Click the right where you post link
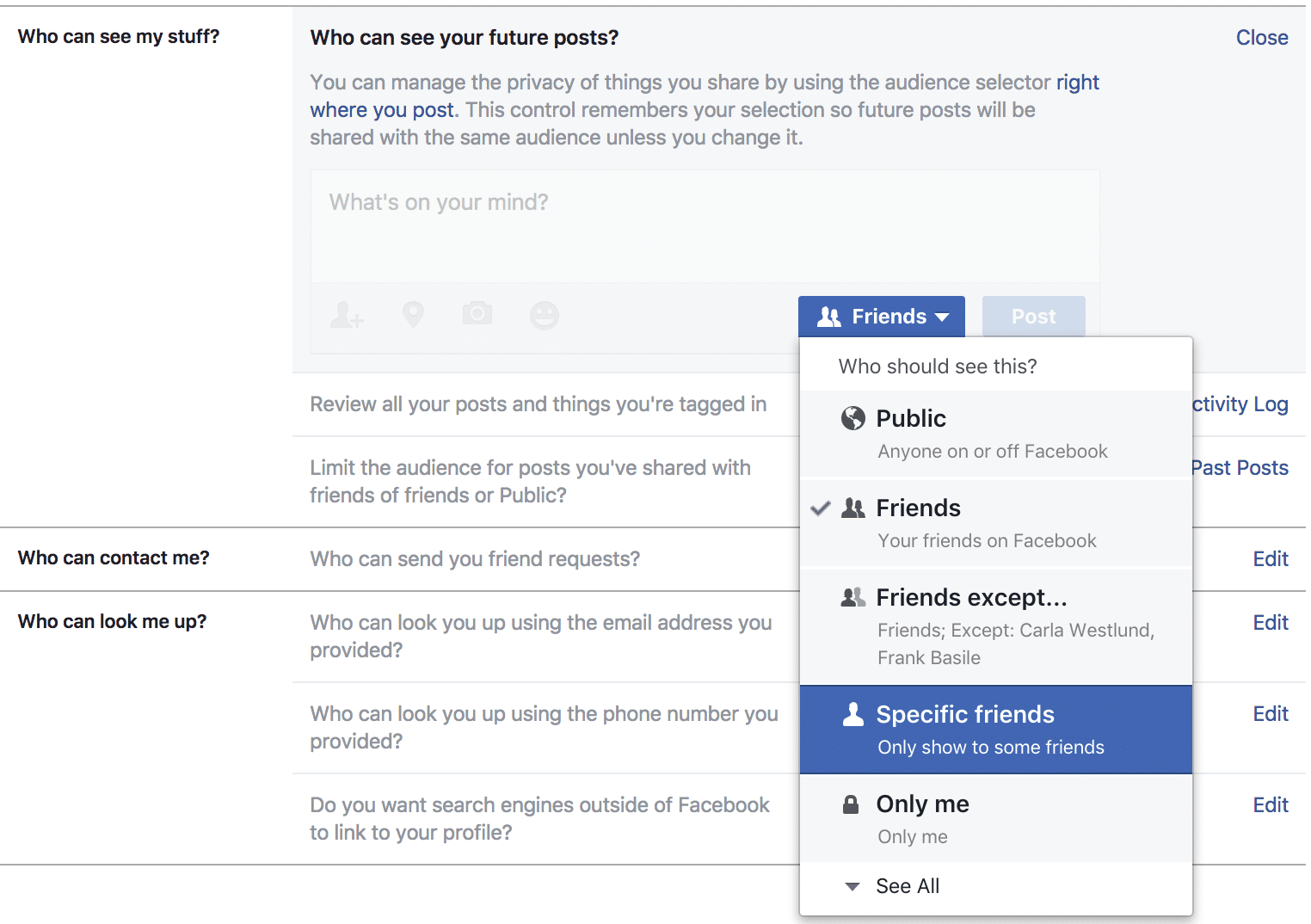 (x=1077, y=82)
